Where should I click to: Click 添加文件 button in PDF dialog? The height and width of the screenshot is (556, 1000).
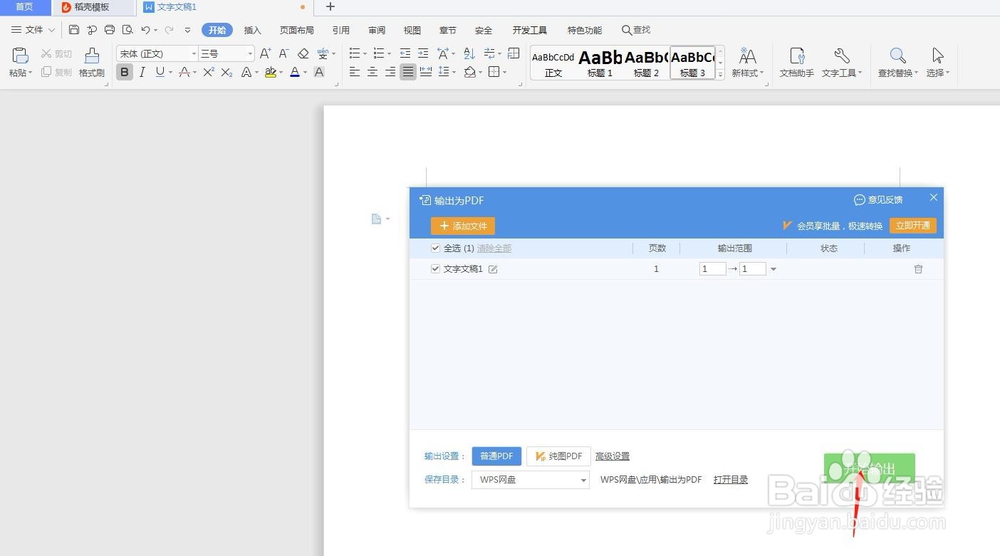click(x=463, y=226)
